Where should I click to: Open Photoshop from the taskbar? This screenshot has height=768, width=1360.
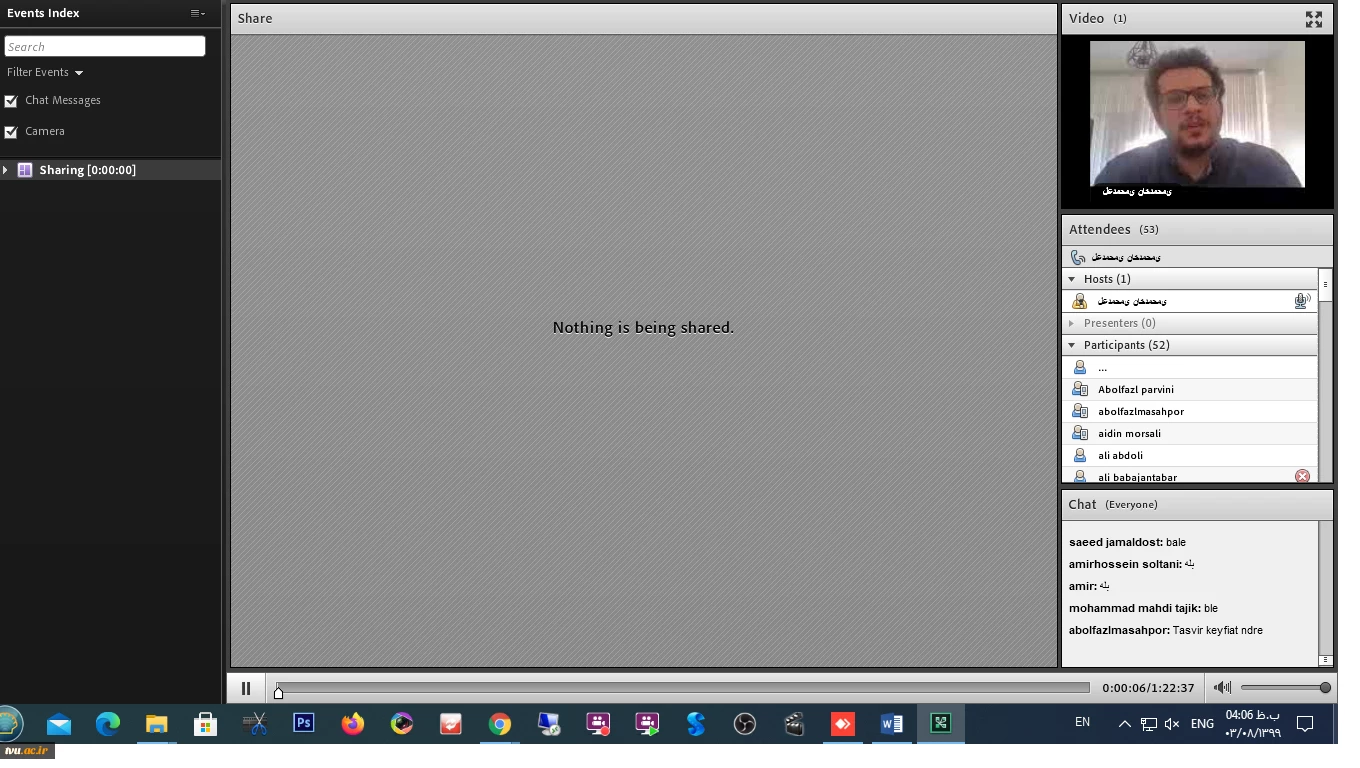pos(304,723)
